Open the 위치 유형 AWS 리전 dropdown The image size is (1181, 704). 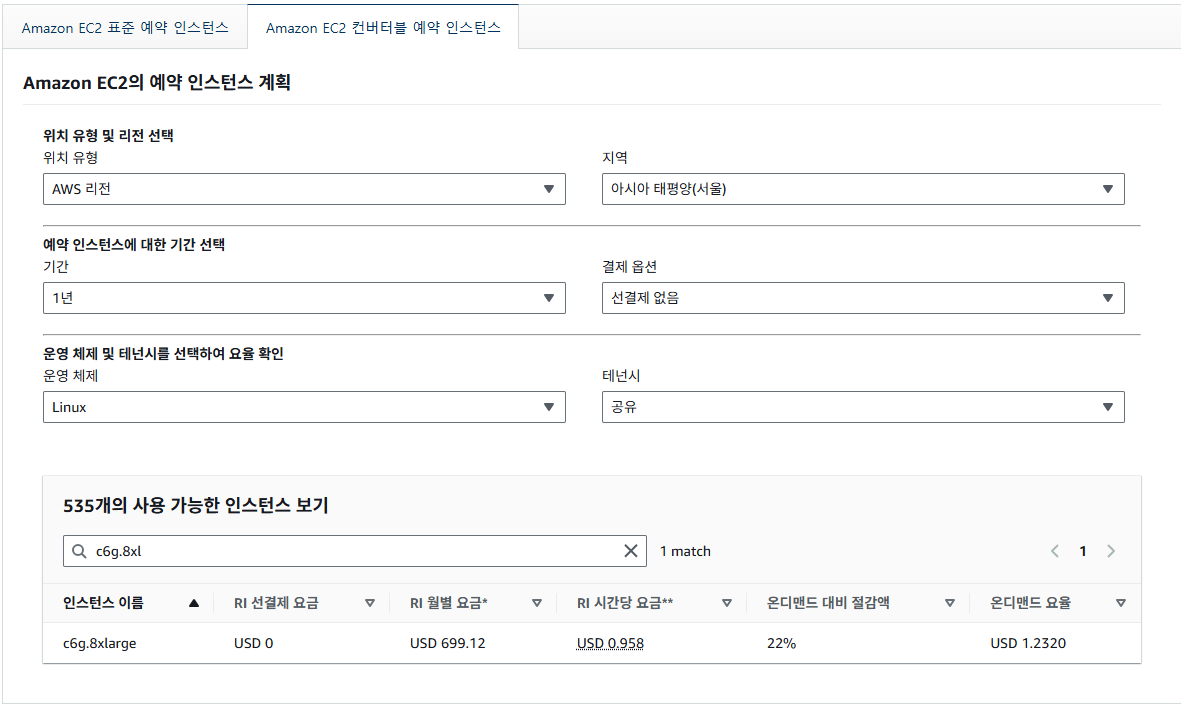click(x=304, y=189)
